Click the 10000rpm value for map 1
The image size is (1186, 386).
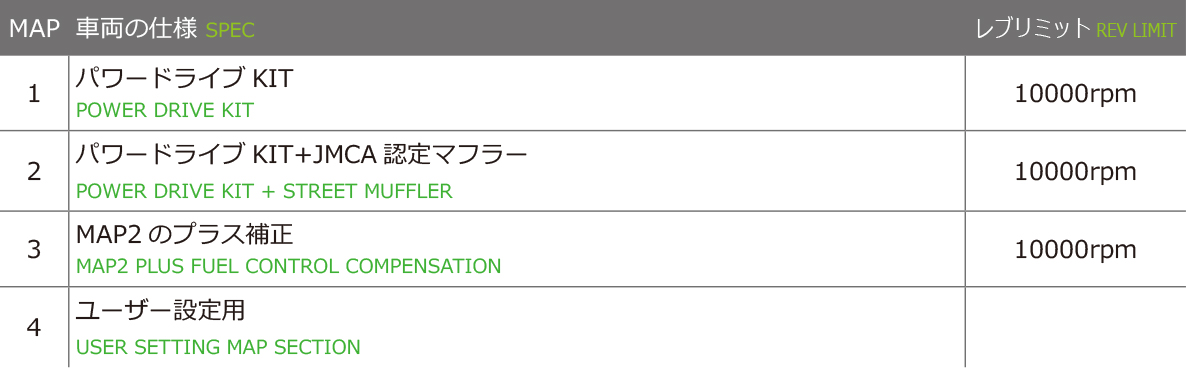pyautogui.click(x=1076, y=95)
